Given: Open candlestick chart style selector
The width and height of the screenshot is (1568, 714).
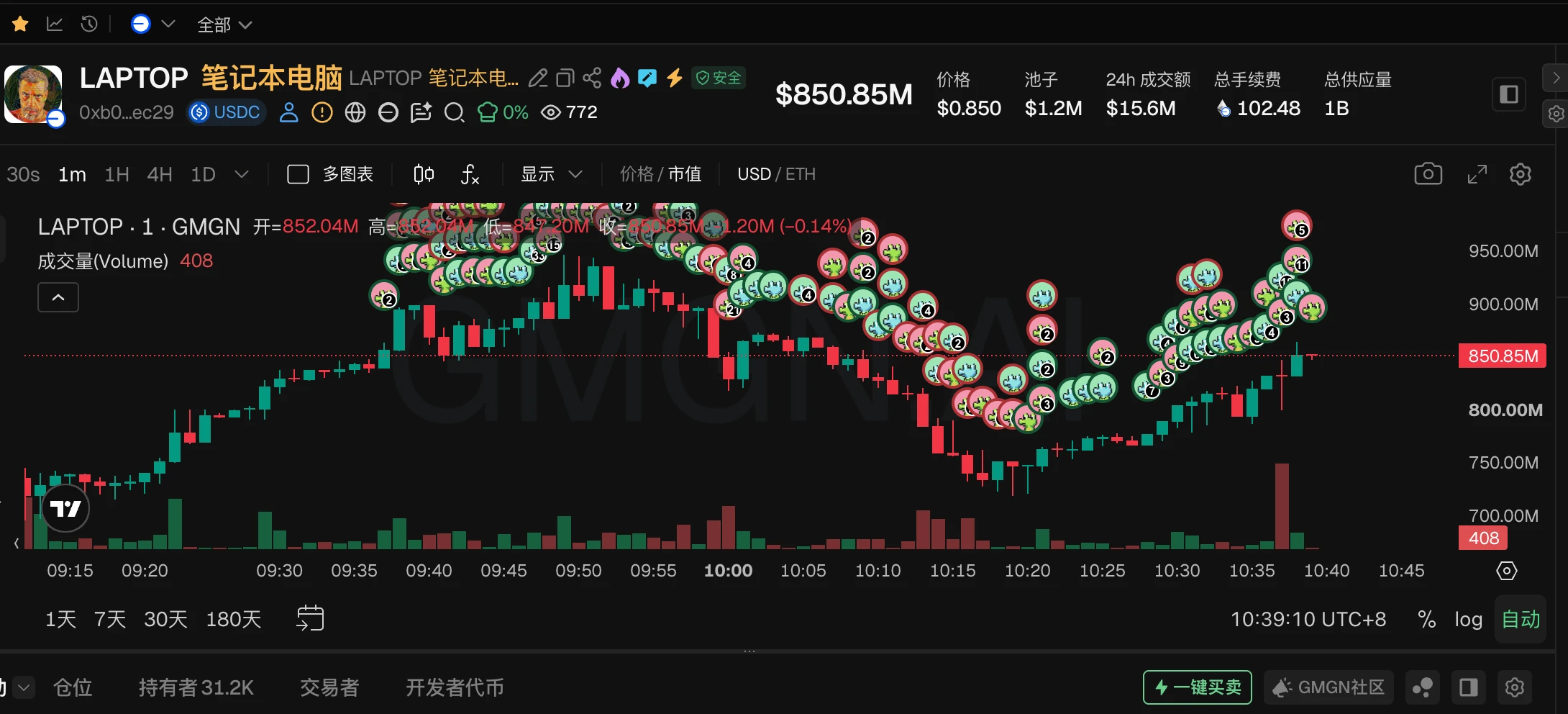Looking at the screenshot, I should coord(424,174).
